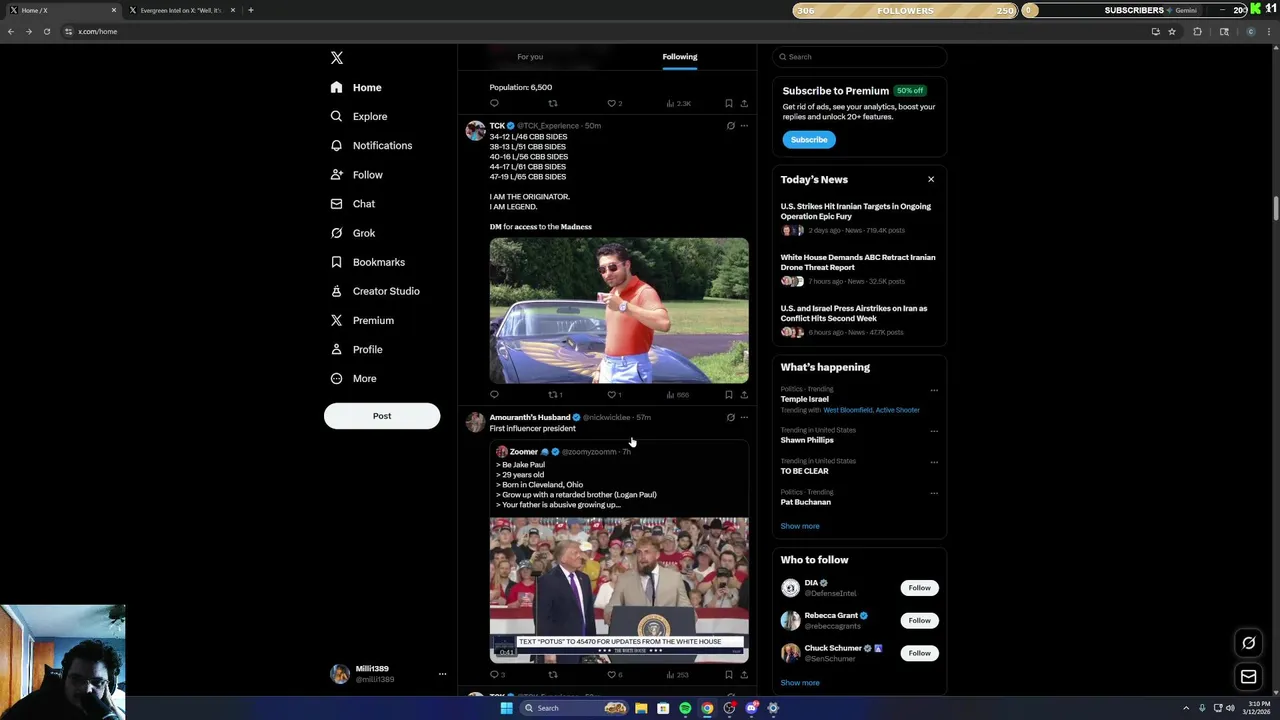Image resolution: width=1280 pixels, height=720 pixels.
Task: Open the Temple Israel trend
Action: pyautogui.click(x=805, y=399)
